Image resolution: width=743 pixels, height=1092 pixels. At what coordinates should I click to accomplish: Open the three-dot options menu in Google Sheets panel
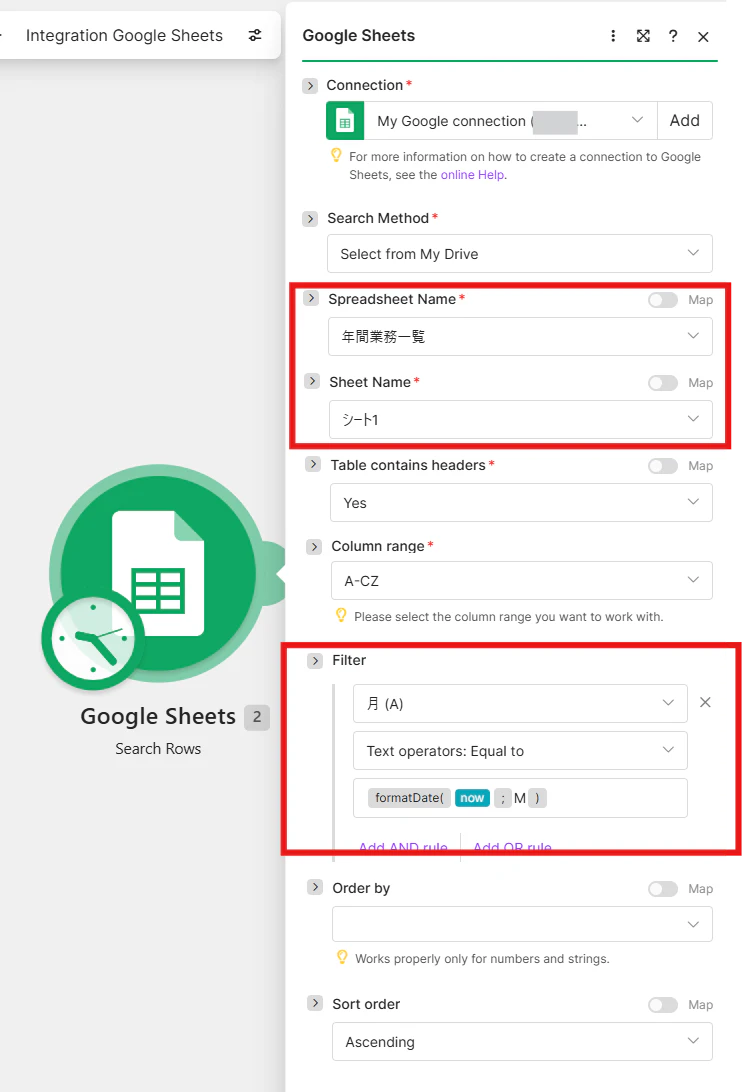613,36
